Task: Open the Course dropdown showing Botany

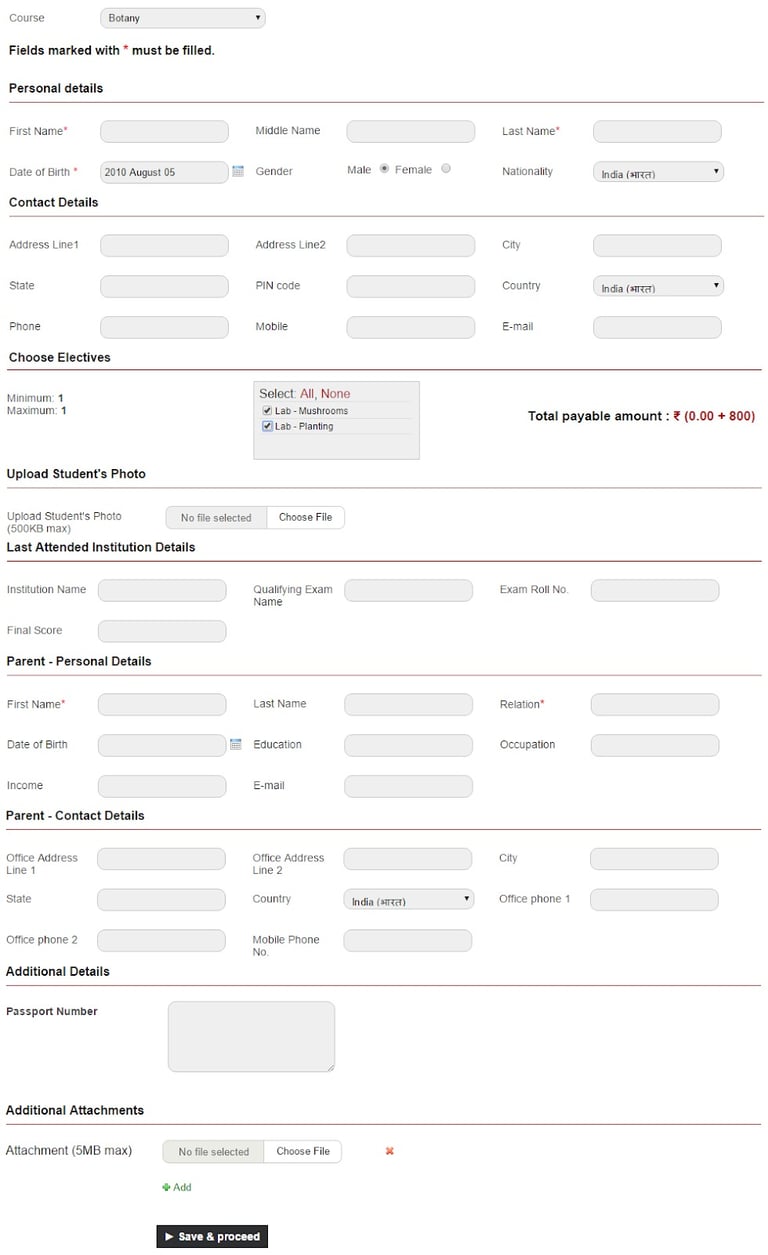Action: [x=183, y=18]
